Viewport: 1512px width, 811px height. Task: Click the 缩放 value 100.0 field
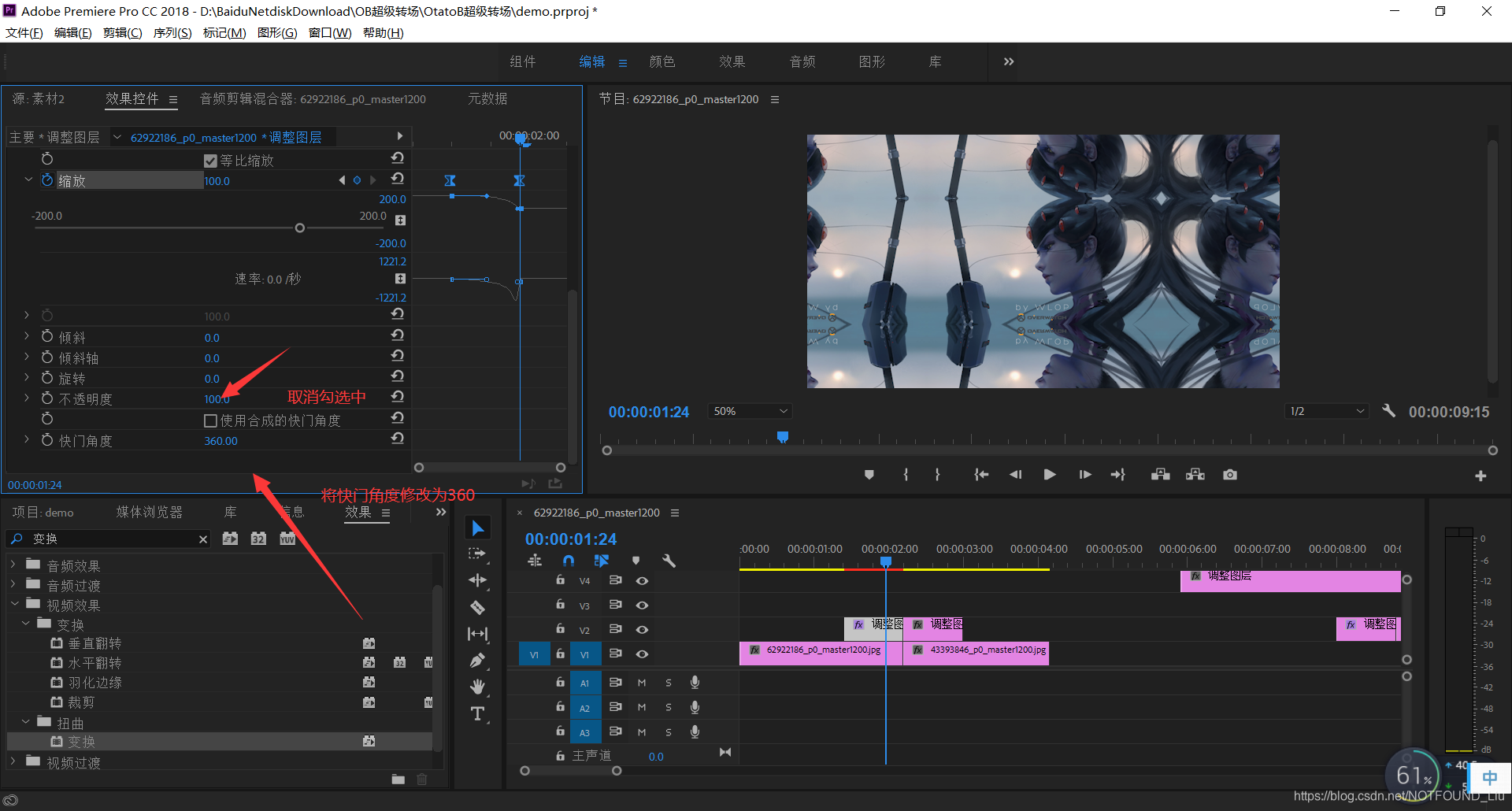(217, 181)
